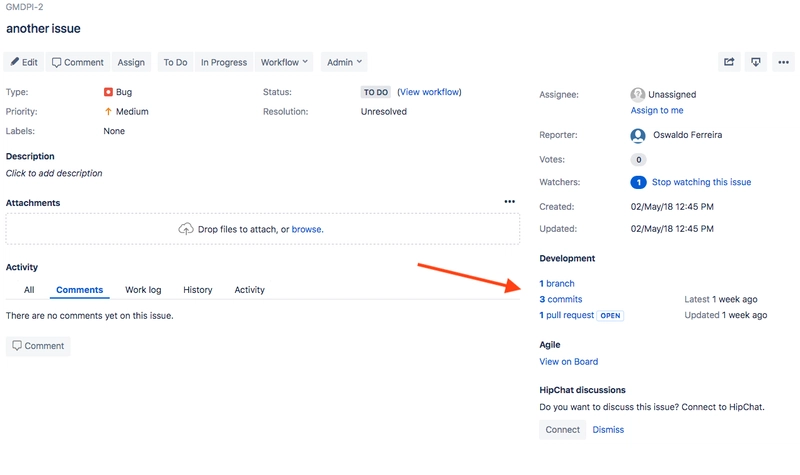Click the Medium priority arrow icon
The image size is (800, 475).
pos(108,111)
